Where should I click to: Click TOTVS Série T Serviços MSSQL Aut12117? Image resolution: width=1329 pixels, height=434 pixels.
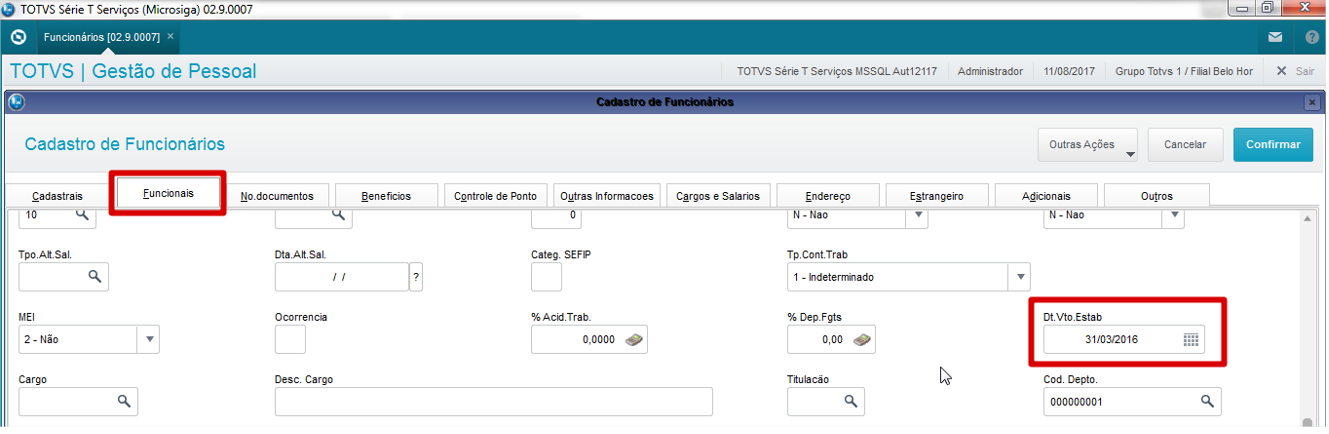point(837,72)
